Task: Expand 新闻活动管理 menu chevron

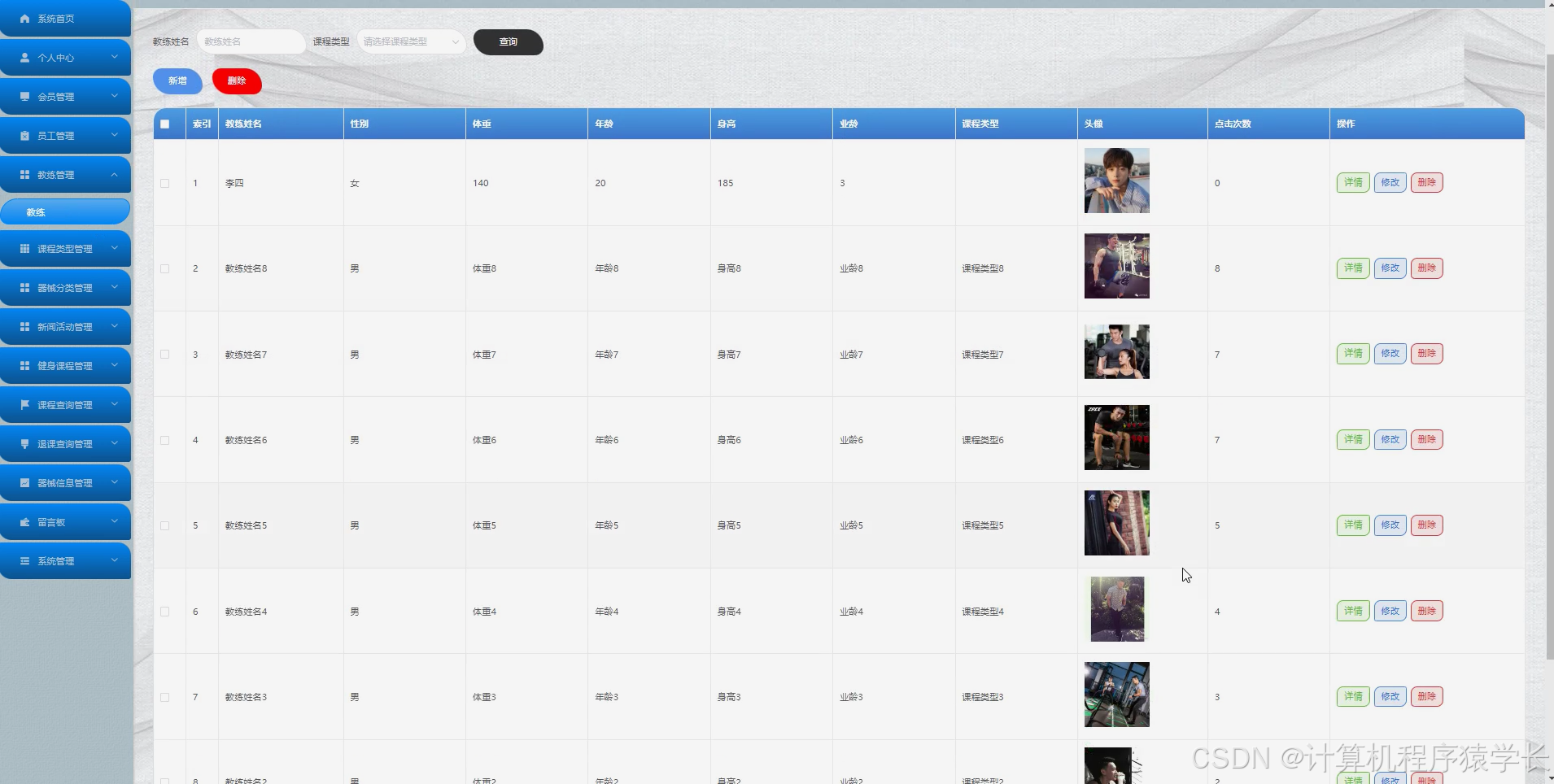Action: coord(115,326)
